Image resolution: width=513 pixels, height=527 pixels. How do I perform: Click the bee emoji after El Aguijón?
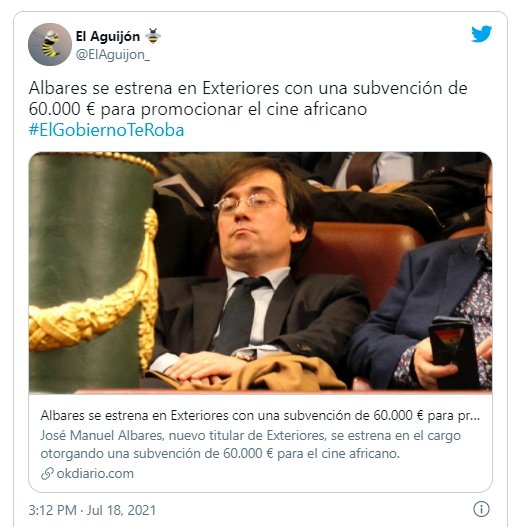(x=153, y=36)
